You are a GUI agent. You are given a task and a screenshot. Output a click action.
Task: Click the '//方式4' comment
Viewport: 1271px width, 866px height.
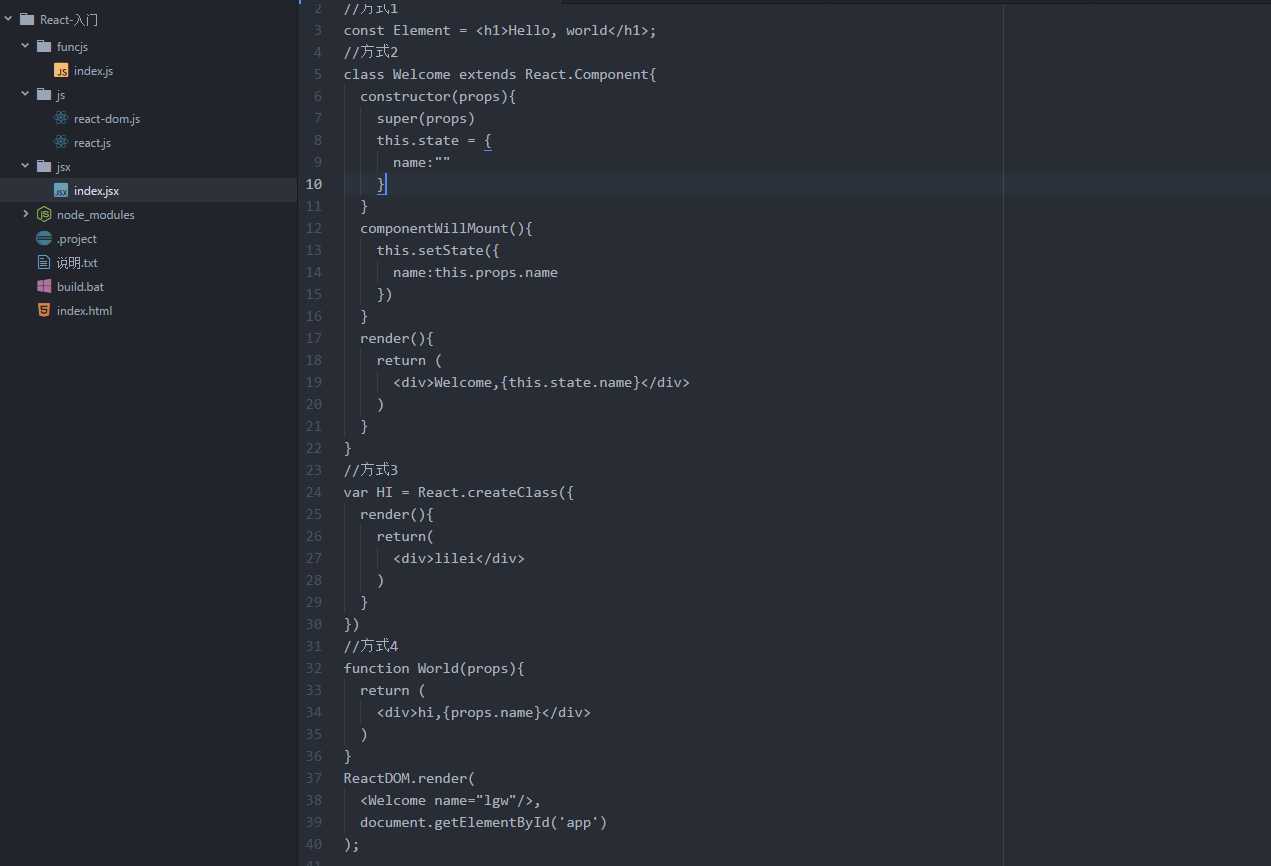[x=371, y=646]
